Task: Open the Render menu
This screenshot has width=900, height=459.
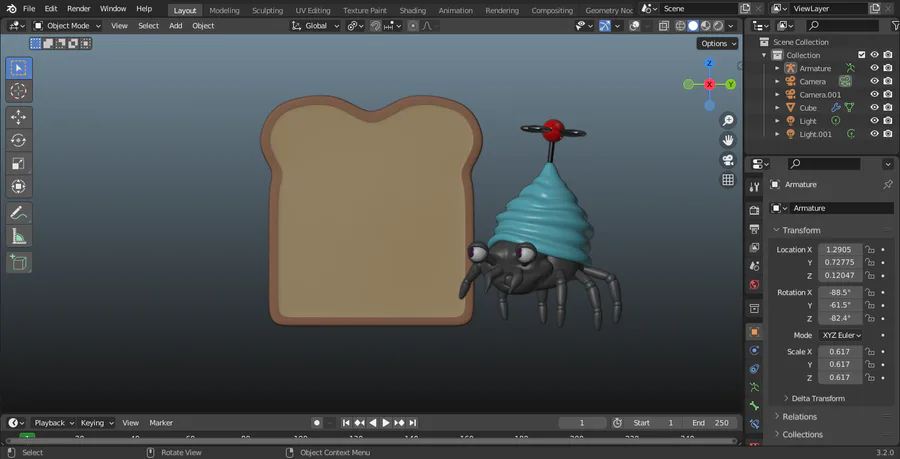Action: 78,9
